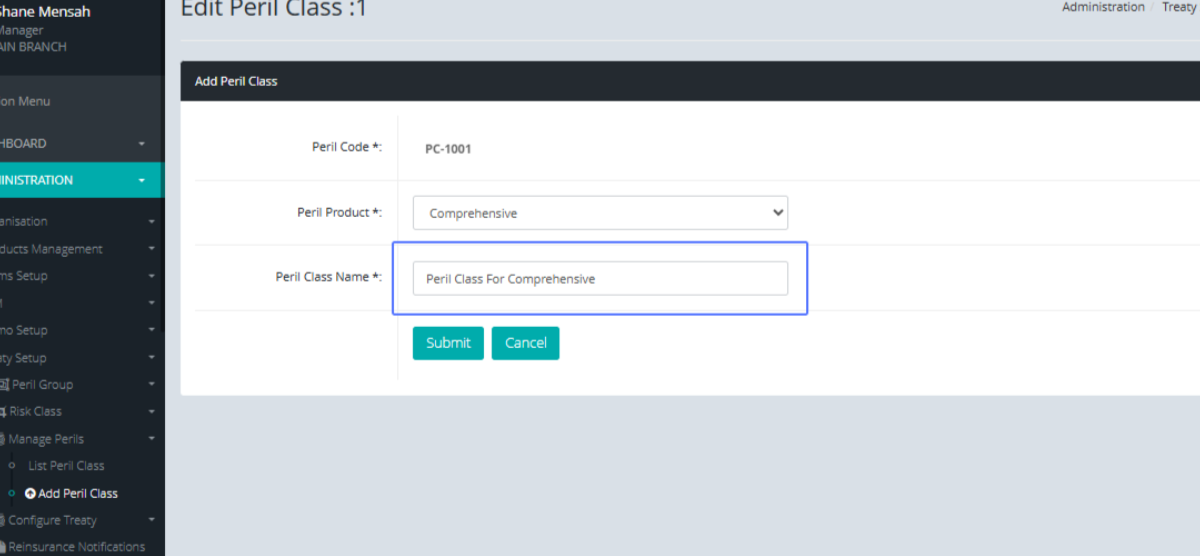
Task: Select Add Peril Class menu item
Action: coord(78,493)
